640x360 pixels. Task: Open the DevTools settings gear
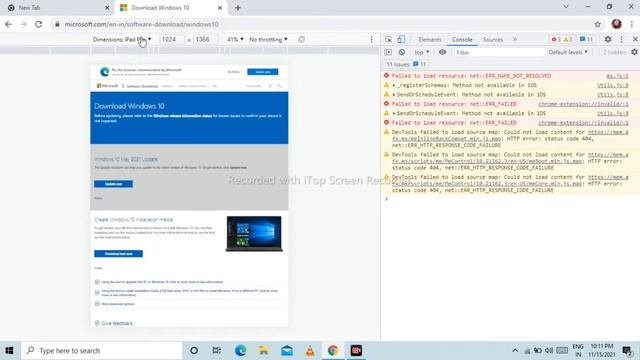[x=608, y=39]
